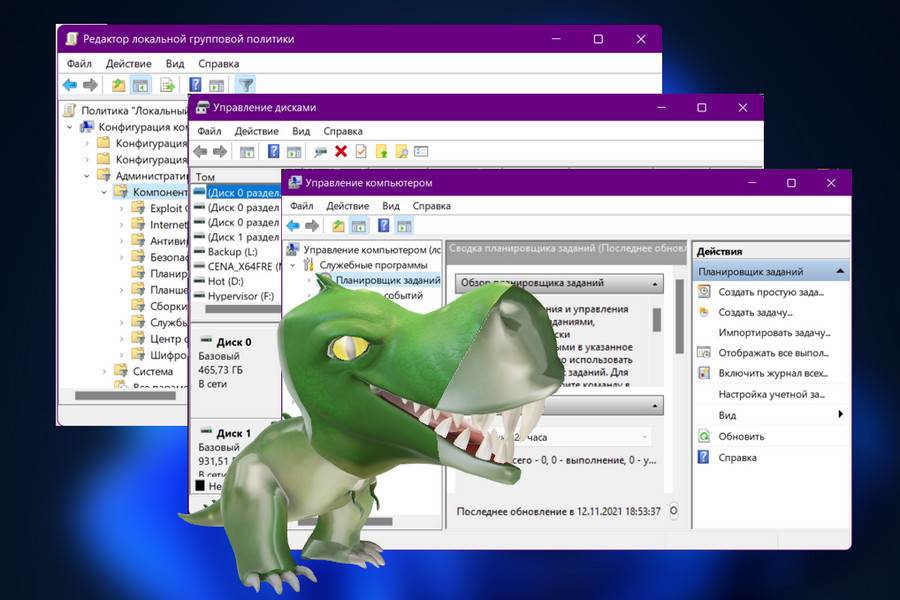900x600 pixels.
Task: Click the export list icon in Group Policy toolbar
Action: tap(167, 85)
